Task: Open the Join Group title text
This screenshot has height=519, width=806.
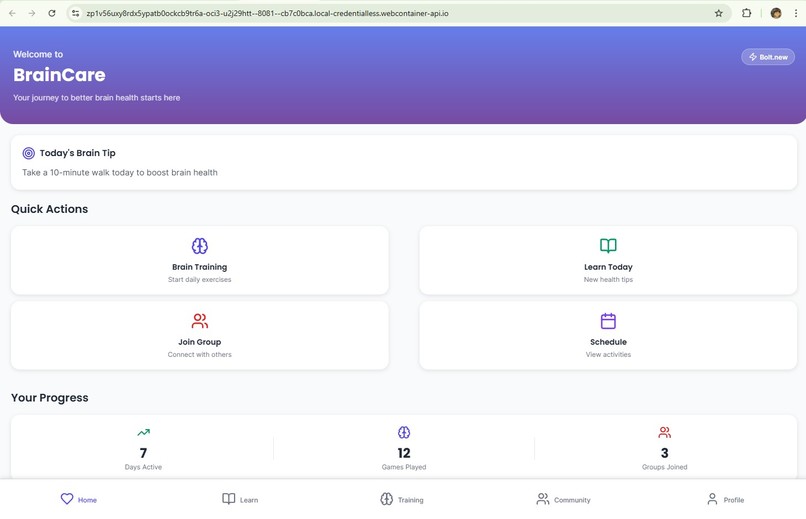Action: click(x=199, y=342)
